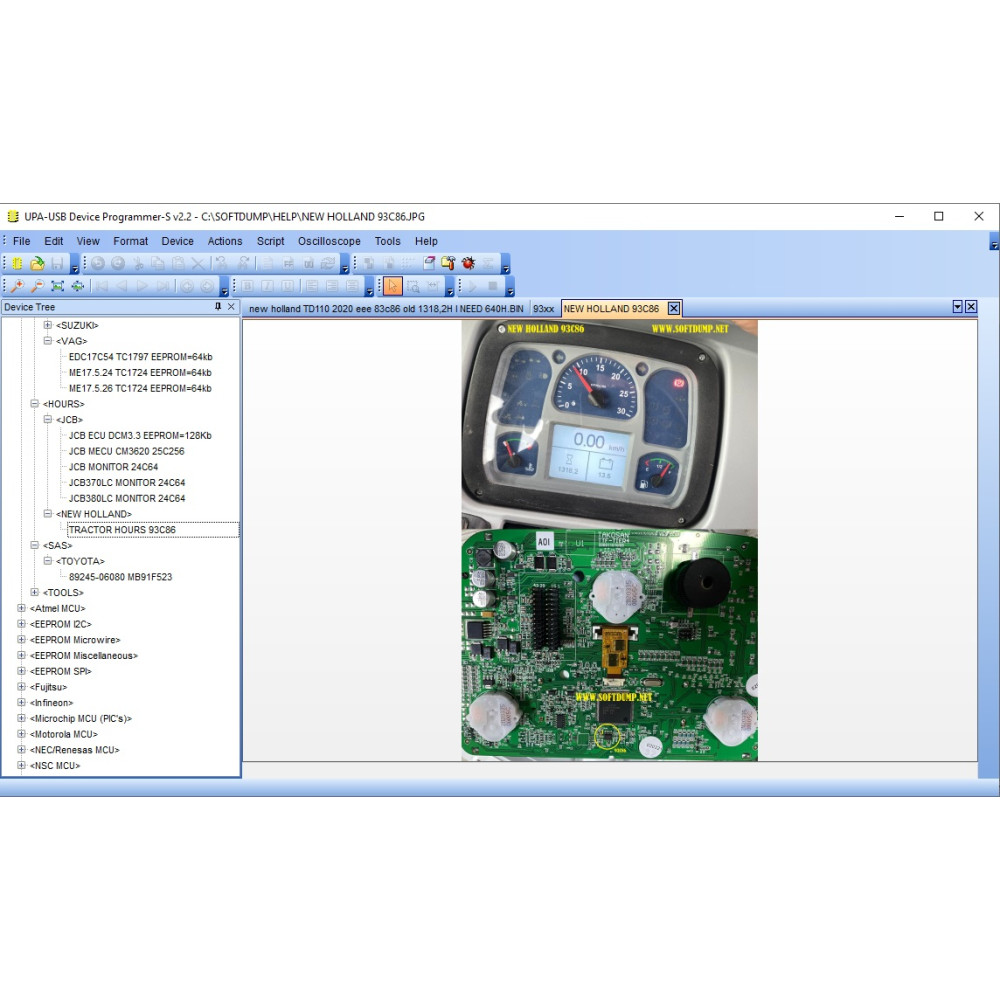Close the Device Tree panel
This screenshot has height=1000, width=1000.
232,307
